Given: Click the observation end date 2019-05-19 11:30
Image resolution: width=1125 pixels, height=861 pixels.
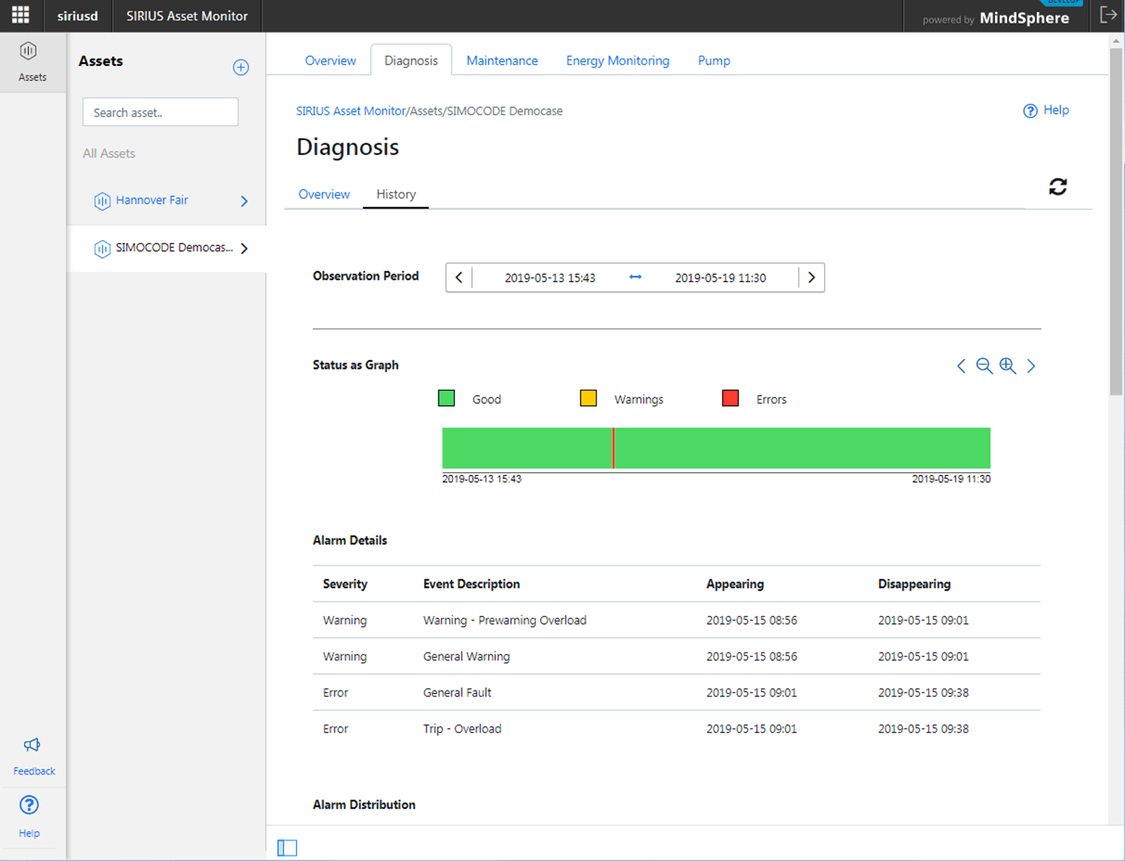Looking at the screenshot, I should (720, 278).
